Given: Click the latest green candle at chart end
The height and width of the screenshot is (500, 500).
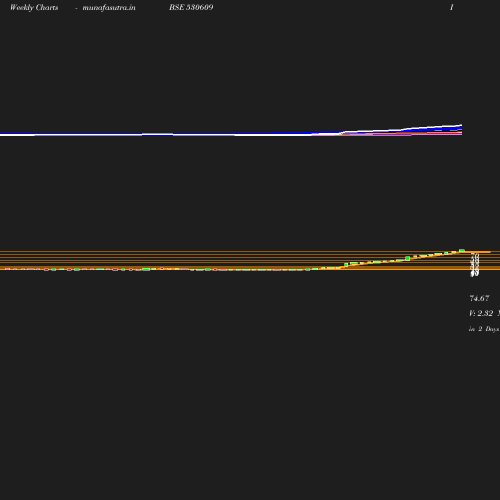Looking at the screenshot, I should pos(462,251).
